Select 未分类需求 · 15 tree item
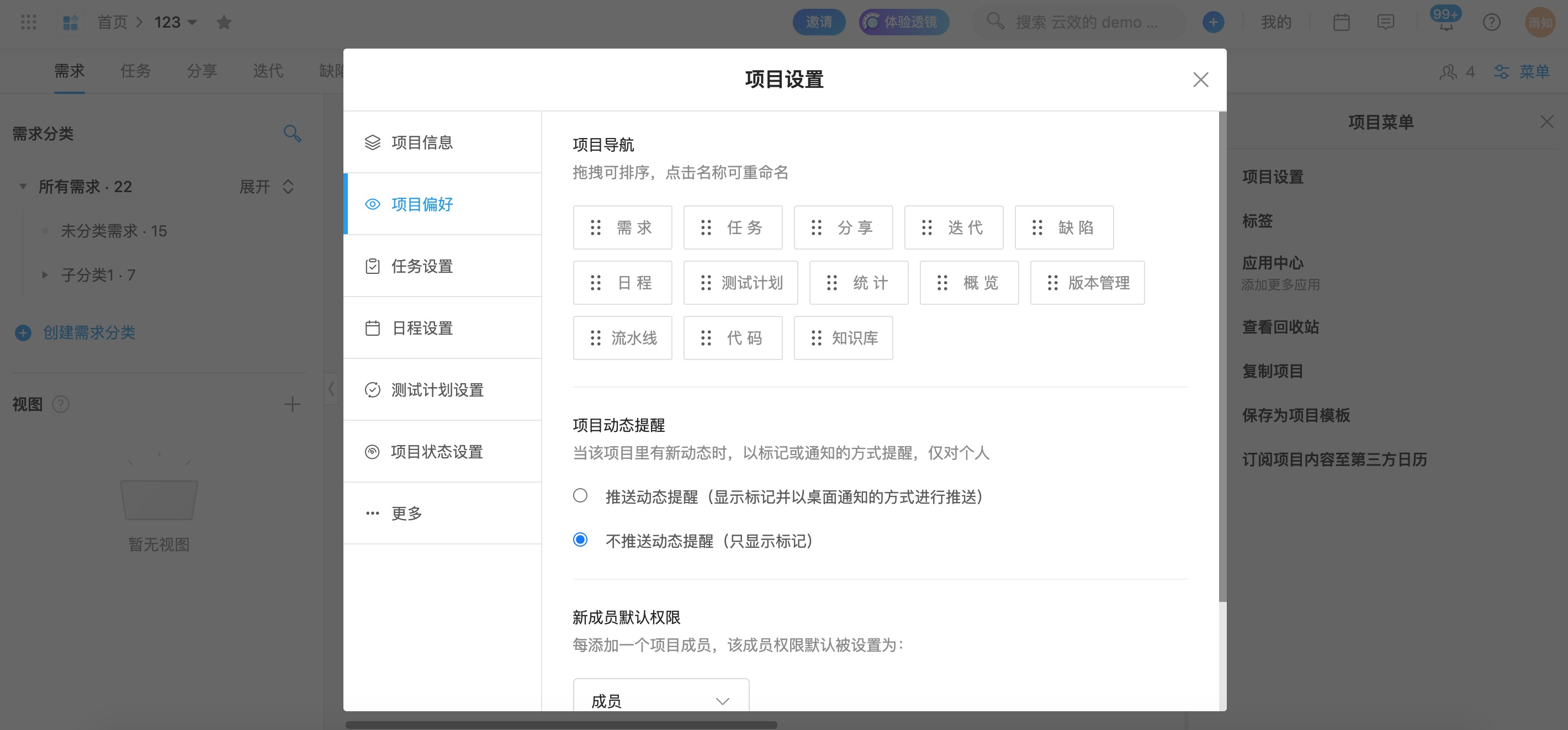The image size is (1568, 730). coord(113,231)
